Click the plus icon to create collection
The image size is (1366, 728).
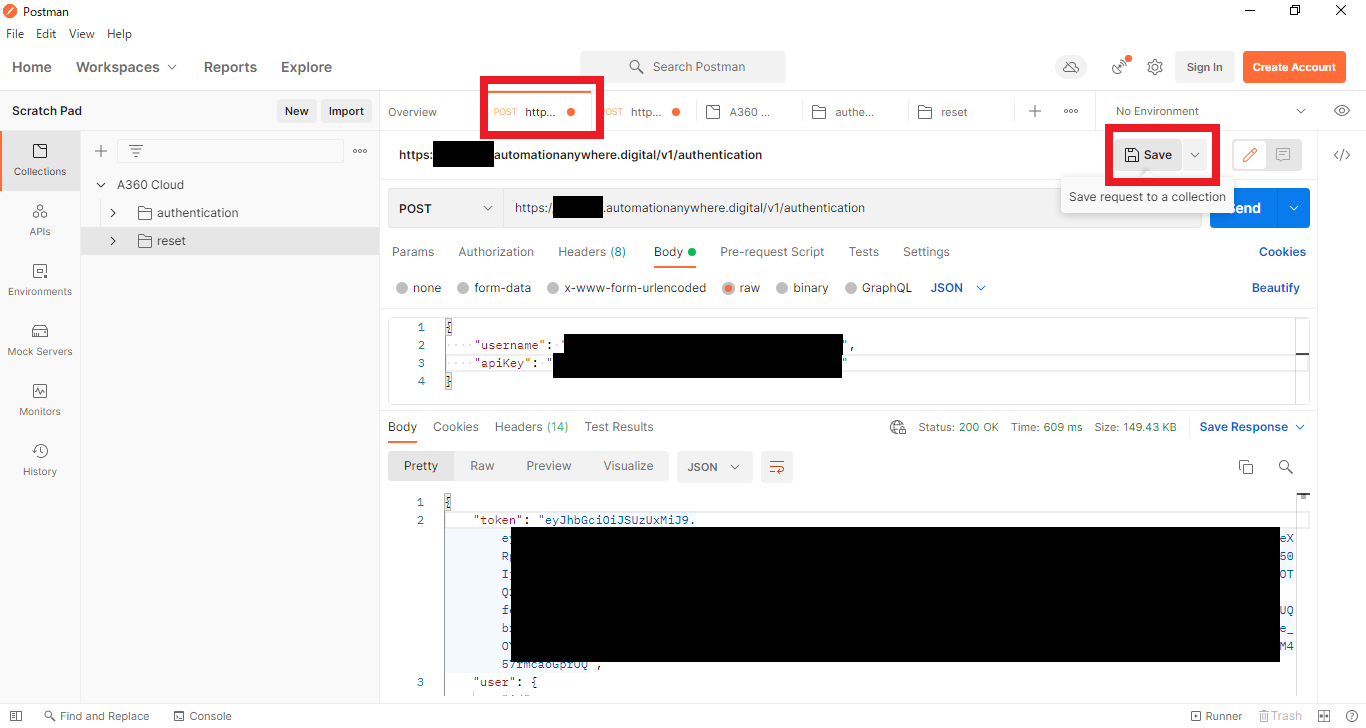click(x=100, y=151)
